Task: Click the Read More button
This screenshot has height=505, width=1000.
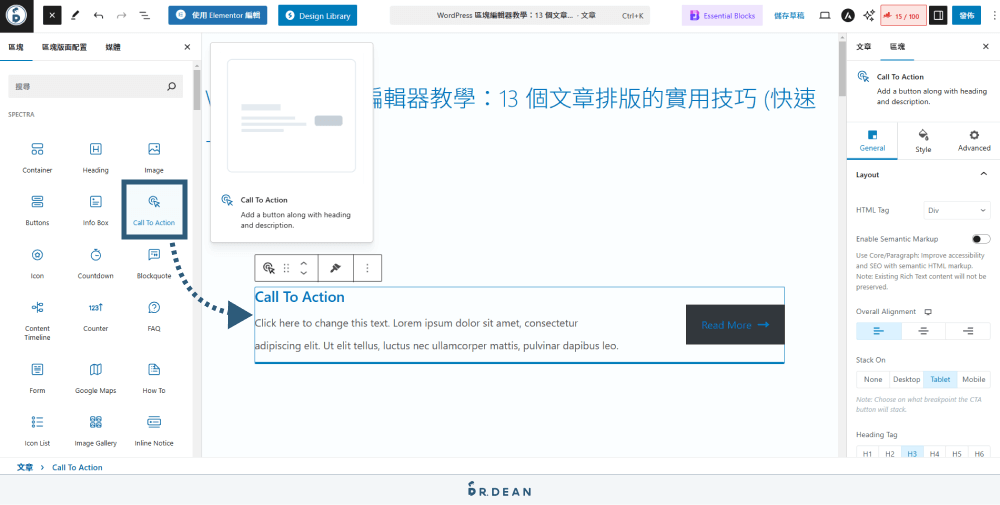Action: coord(735,325)
